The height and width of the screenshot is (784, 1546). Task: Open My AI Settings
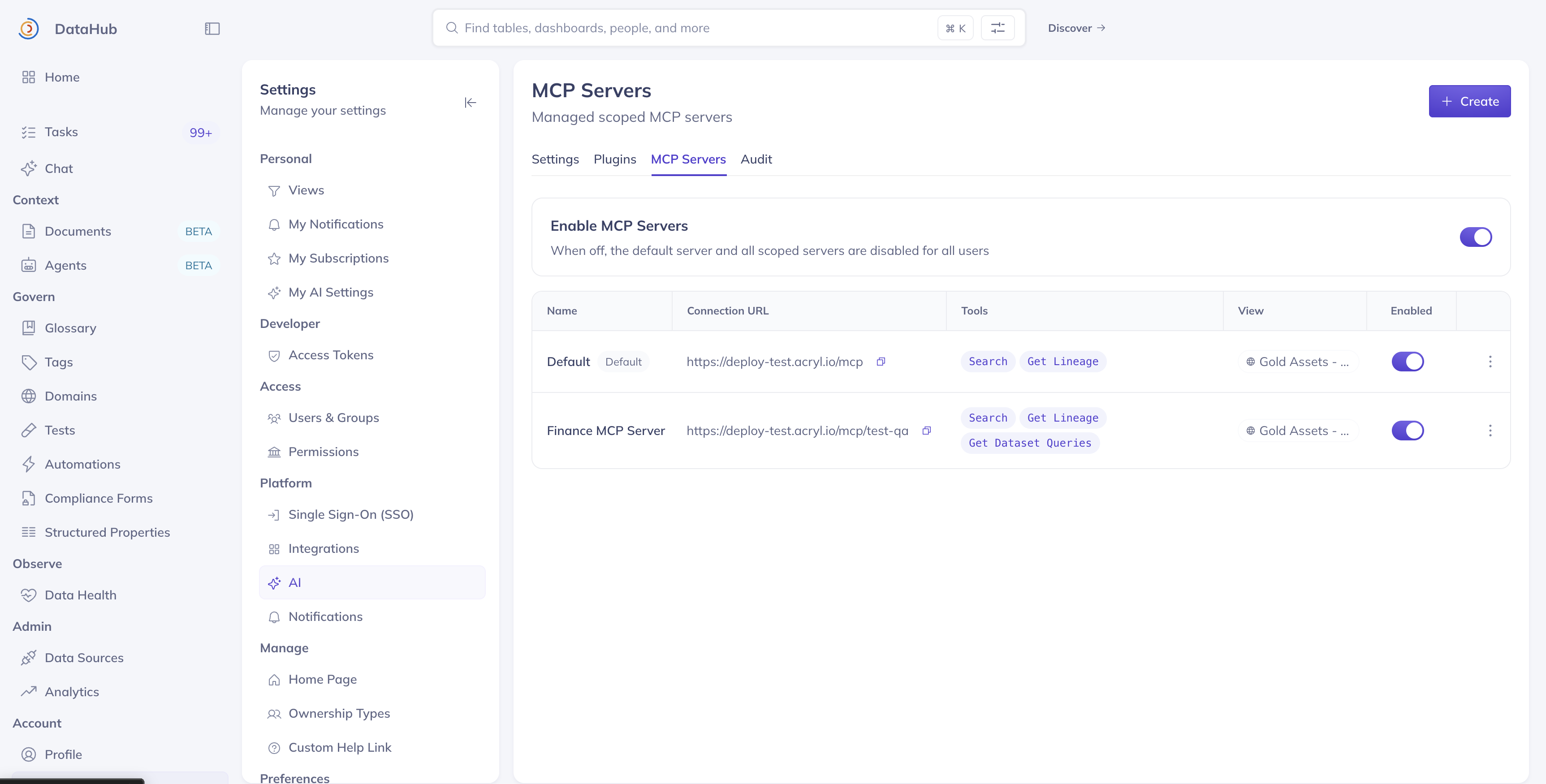pos(372,292)
